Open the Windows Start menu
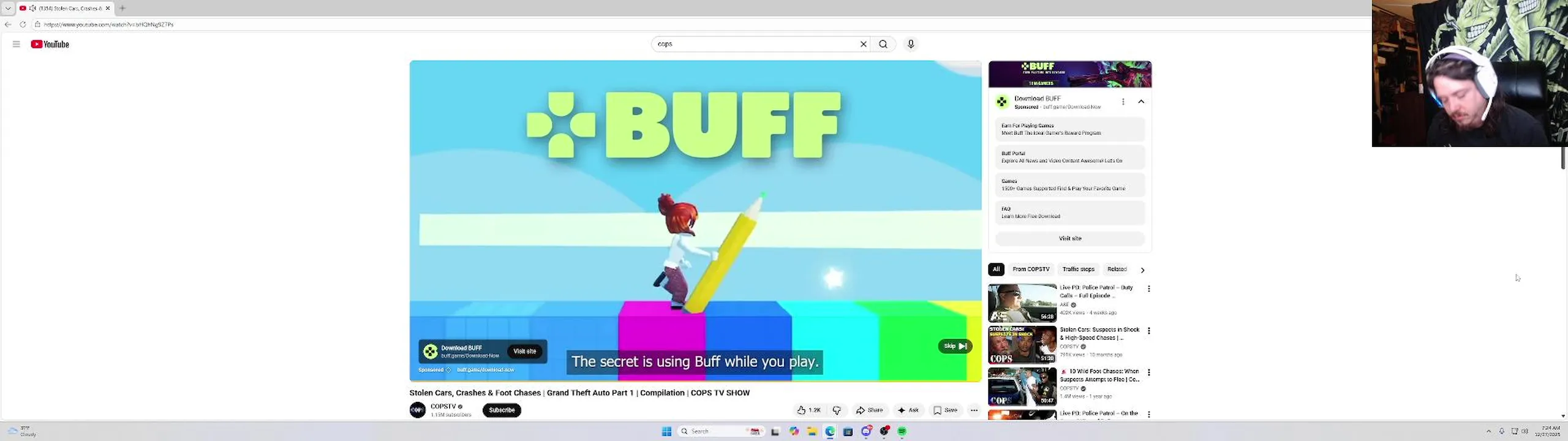 (666, 432)
